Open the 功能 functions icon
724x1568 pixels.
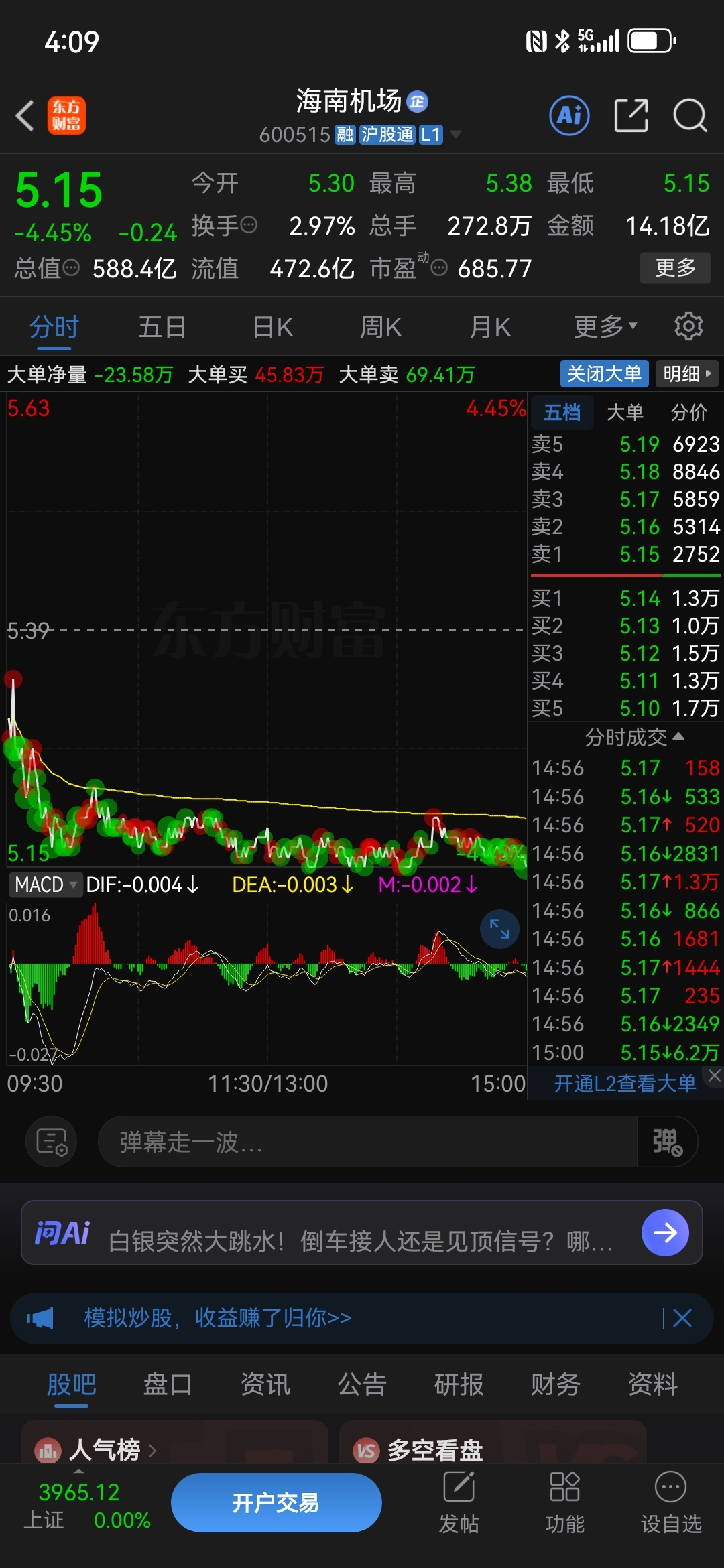tap(564, 1503)
